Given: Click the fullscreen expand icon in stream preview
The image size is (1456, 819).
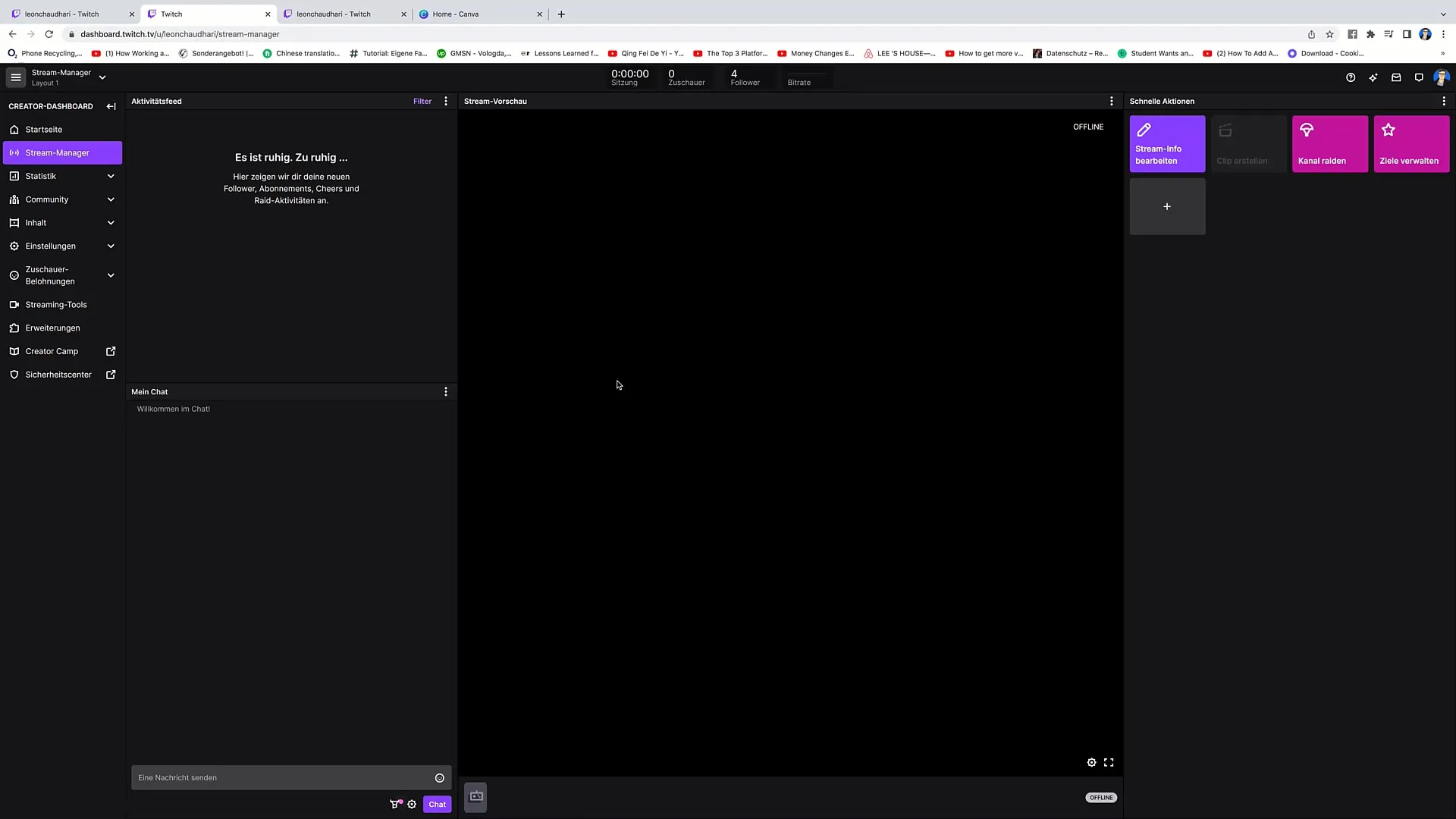Looking at the screenshot, I should (1108, 762).
